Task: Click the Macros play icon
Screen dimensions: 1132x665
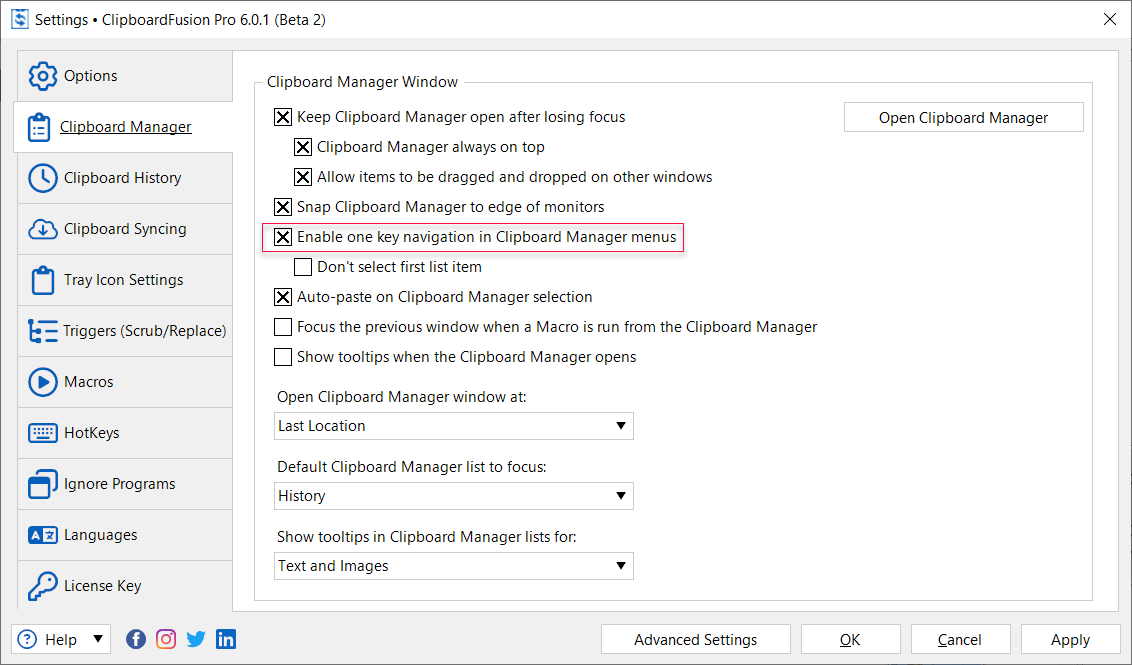Action: click(x=42, y=382)
